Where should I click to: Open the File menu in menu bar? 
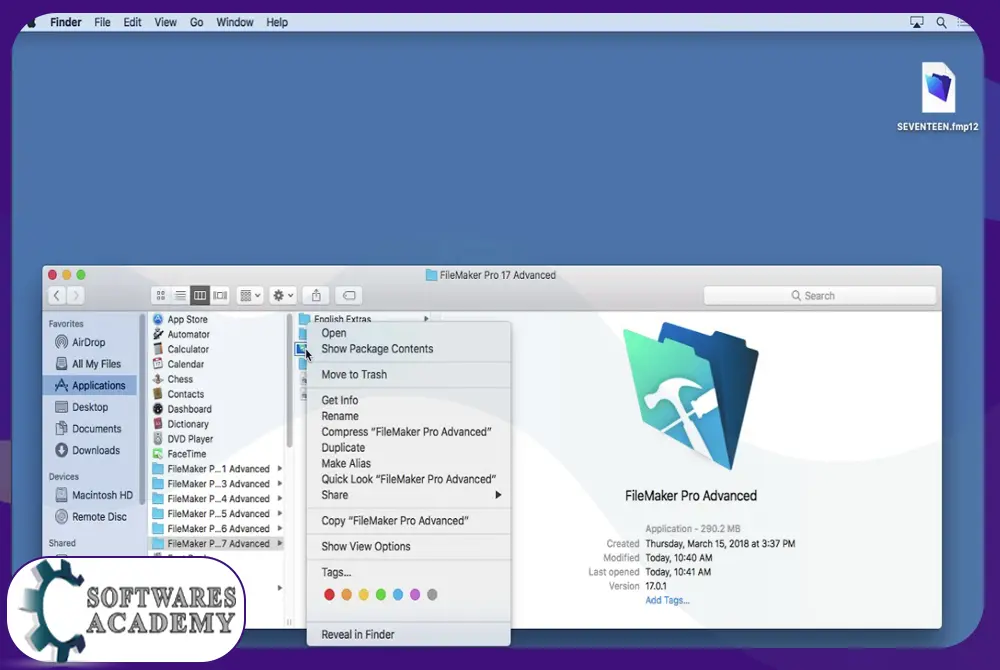pyautogui.click(x=102, y=22)
